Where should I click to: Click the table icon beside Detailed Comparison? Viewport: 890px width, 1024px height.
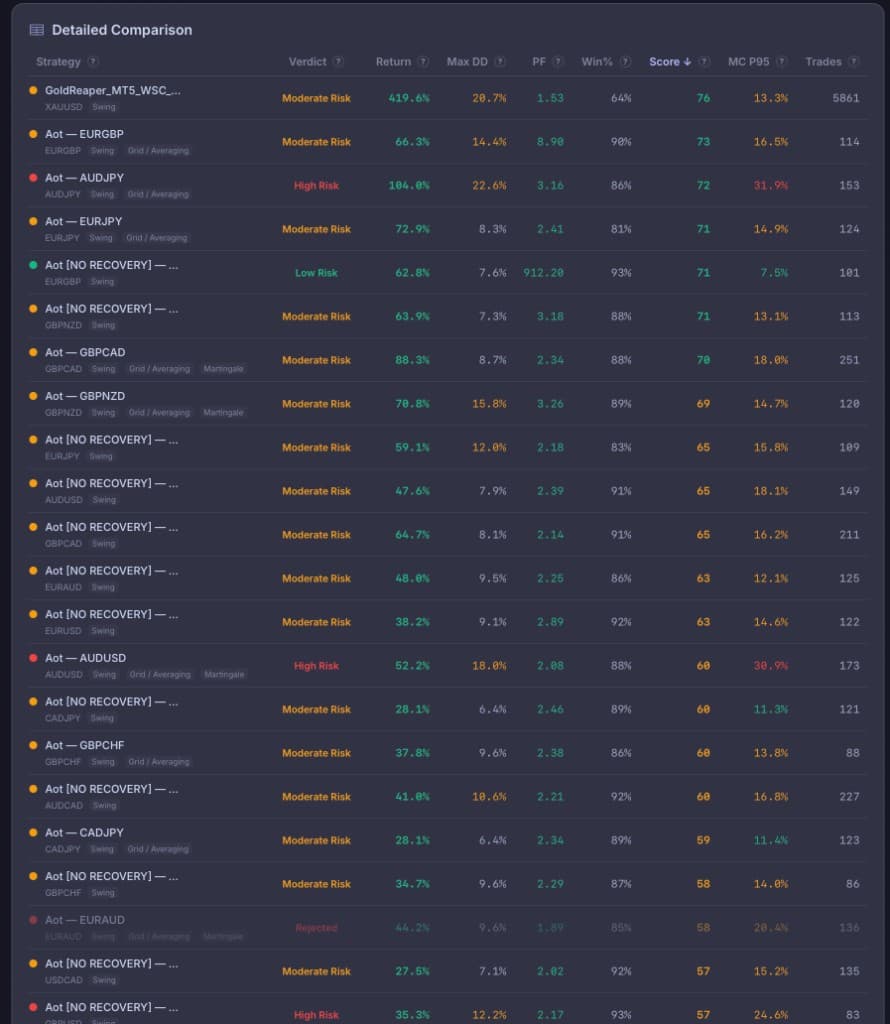pos(37,30)
